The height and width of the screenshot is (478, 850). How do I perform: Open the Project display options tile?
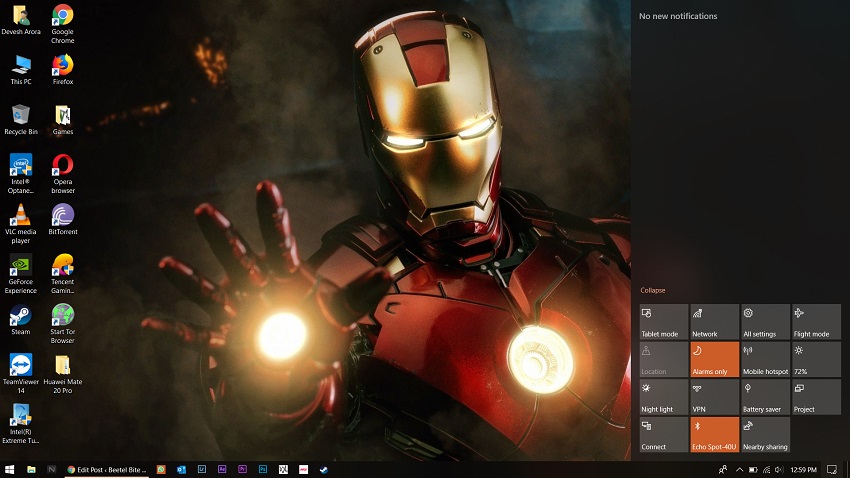coord(816,397)
